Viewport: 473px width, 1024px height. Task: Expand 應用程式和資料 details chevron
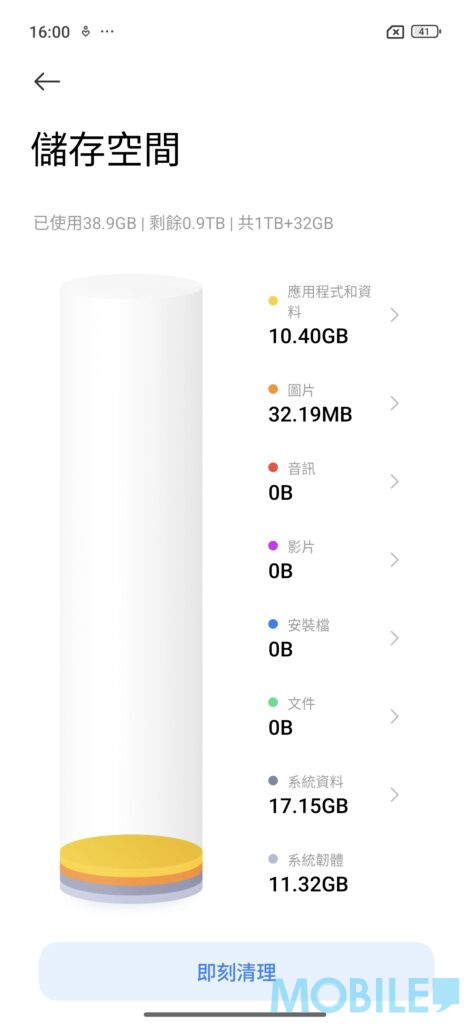click(x=394, y=315)
